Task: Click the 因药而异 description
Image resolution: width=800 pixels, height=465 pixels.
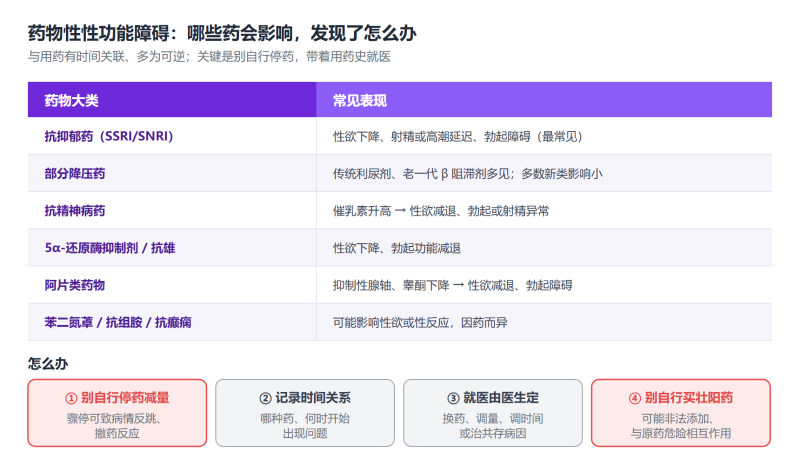Action: 420,323
